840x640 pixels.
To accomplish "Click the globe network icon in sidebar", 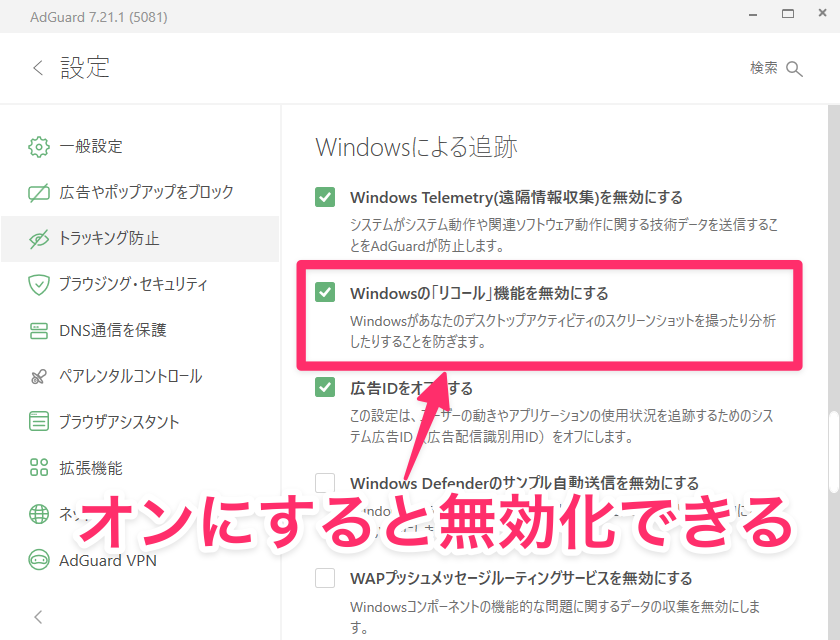I will (x=39, y=514).
